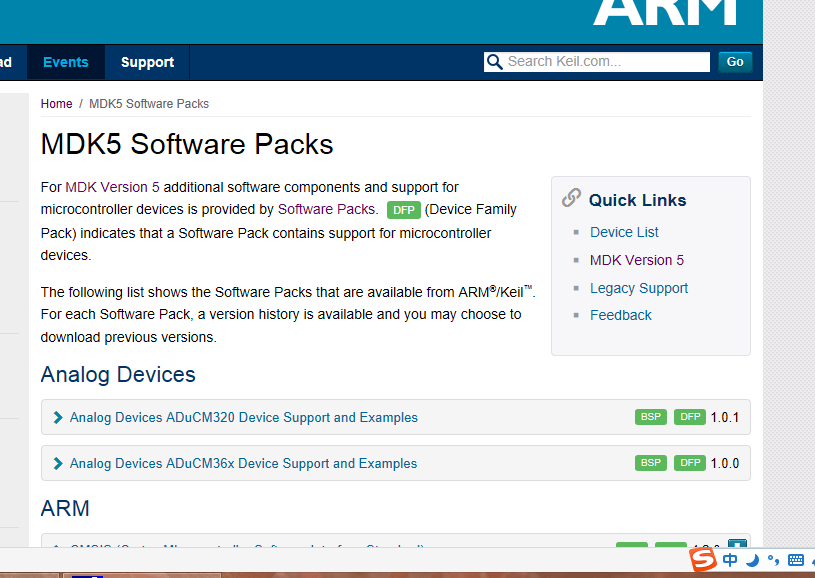Open Analog Devices ADuCM320 Device Support and Examples
The image size is (815, 578).
click(244, 417)
